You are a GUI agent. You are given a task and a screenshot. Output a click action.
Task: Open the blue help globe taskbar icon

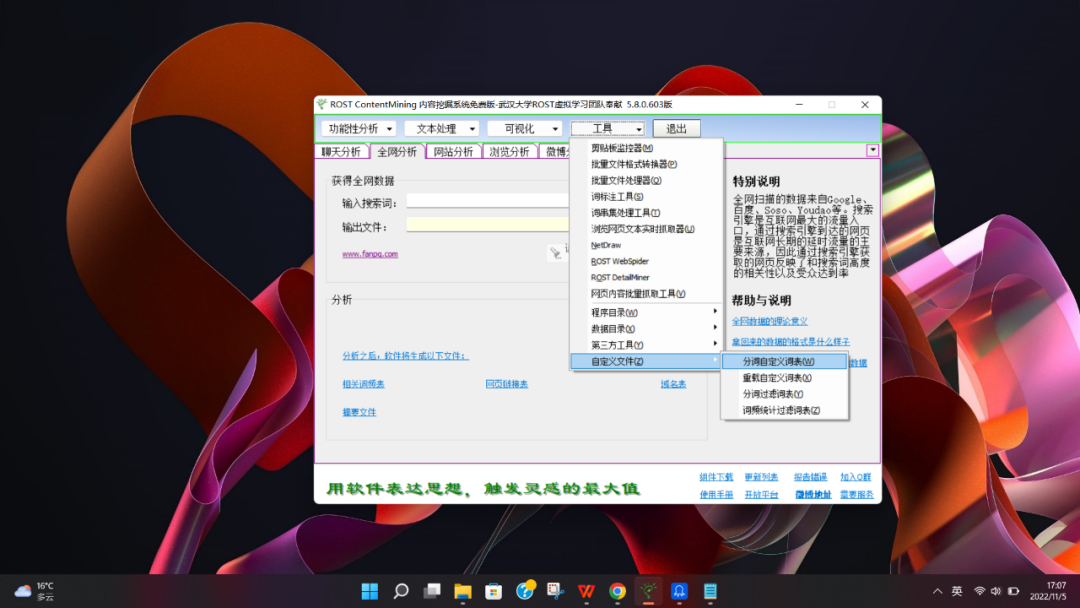[x=525, y=591]
